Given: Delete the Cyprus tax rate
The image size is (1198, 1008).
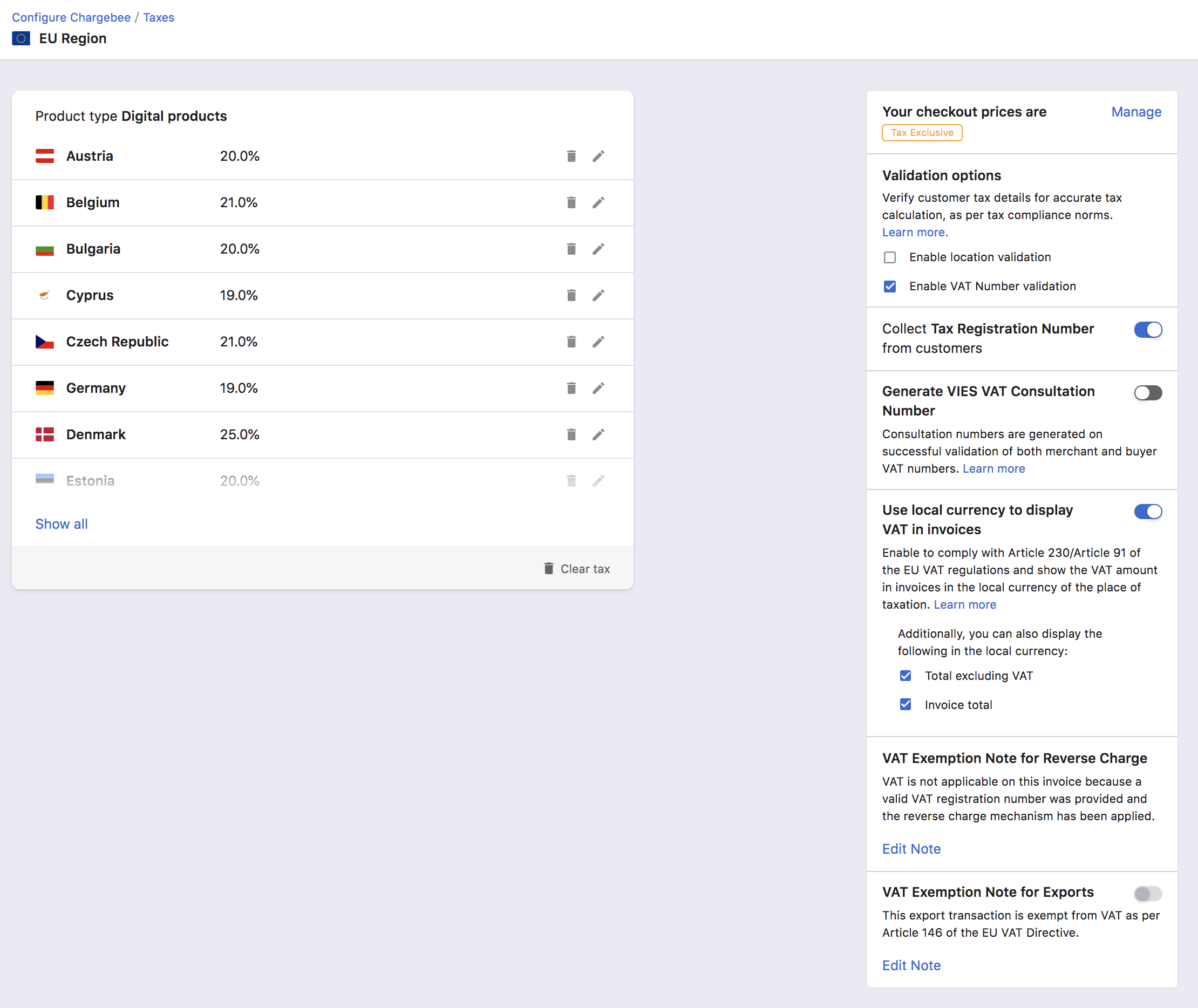Looking at the screenshot, I should click(x=571, y=295).
